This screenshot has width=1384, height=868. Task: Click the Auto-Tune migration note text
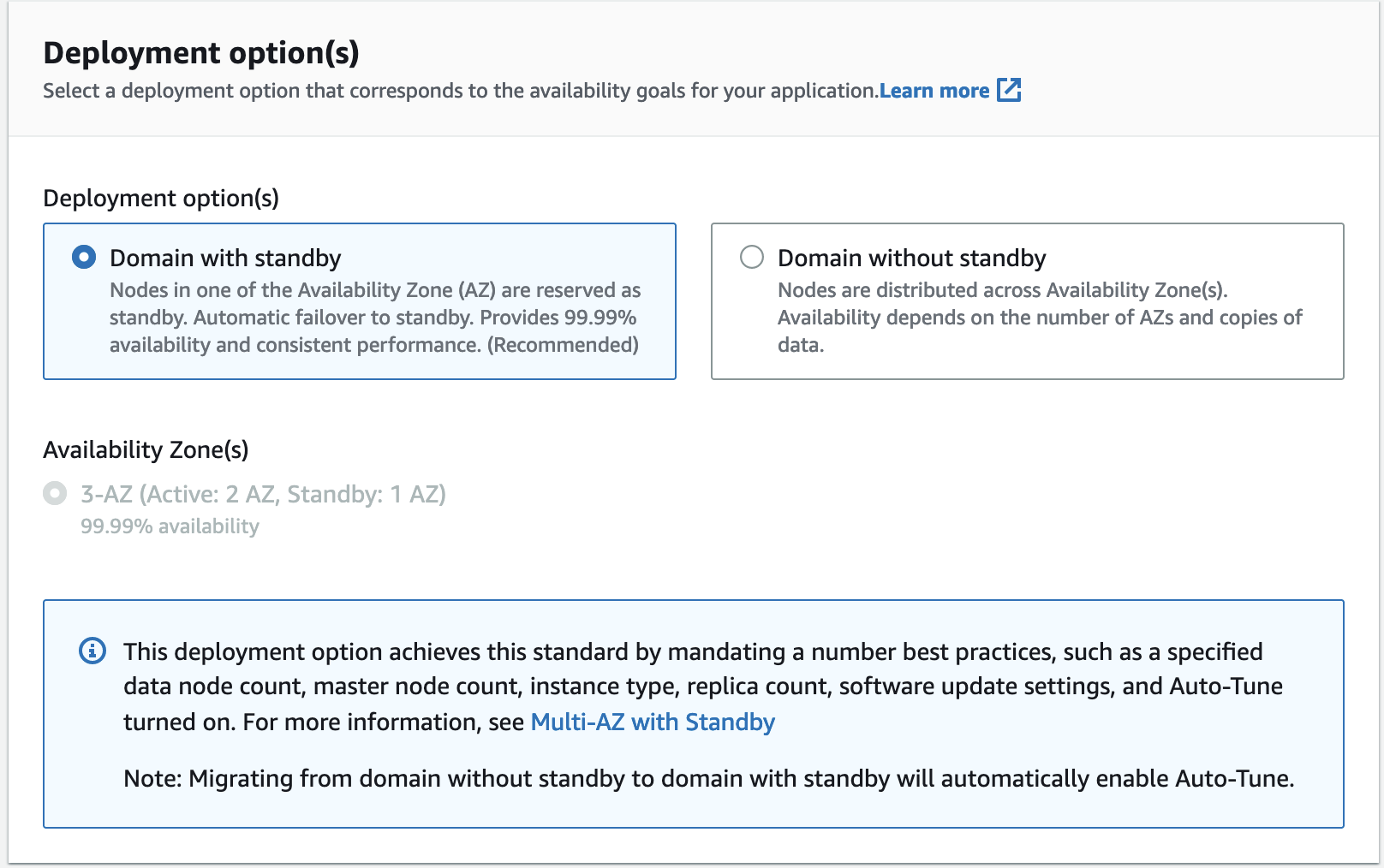click(708, 778)
